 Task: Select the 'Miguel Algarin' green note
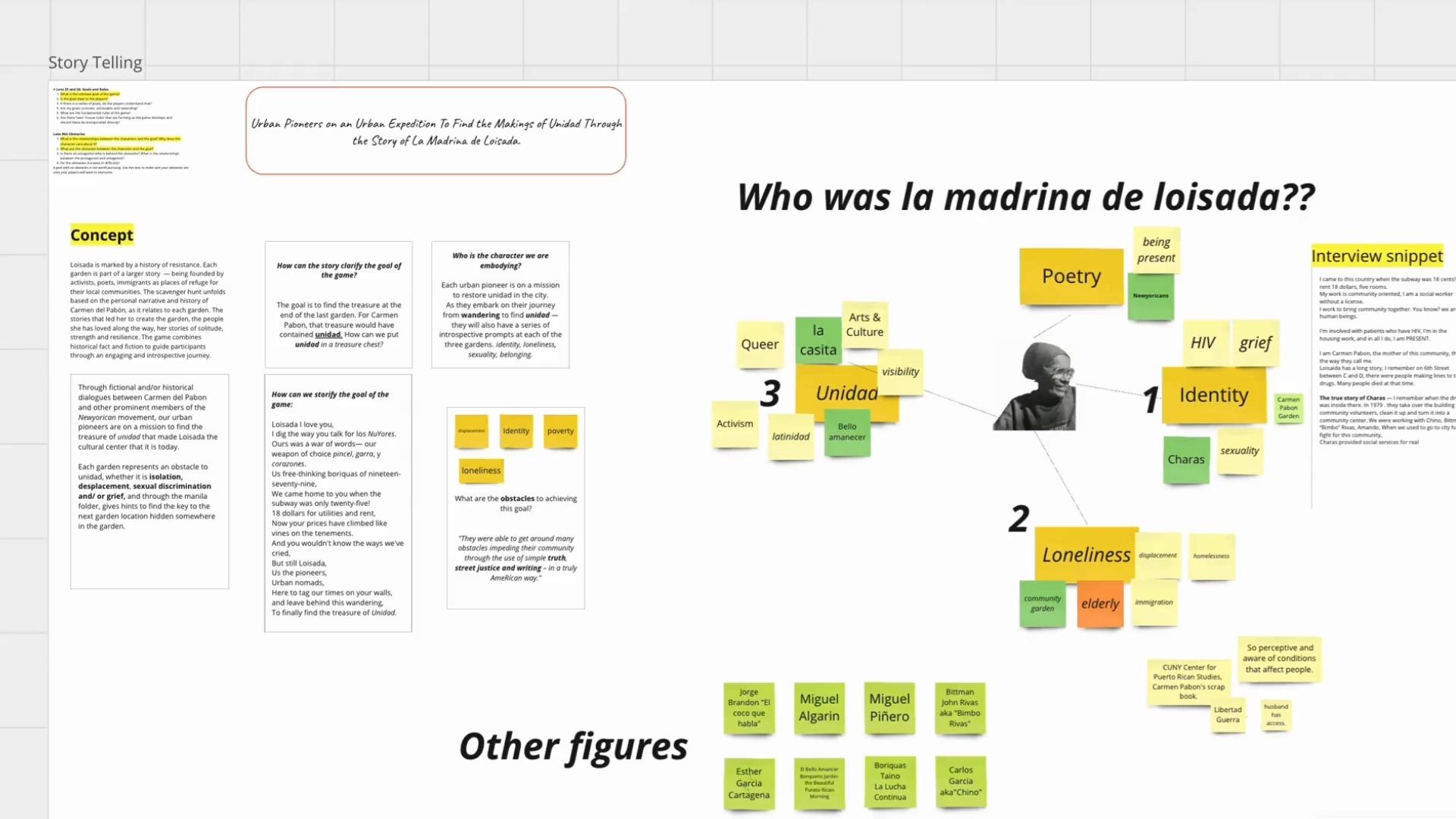(819, 708)
